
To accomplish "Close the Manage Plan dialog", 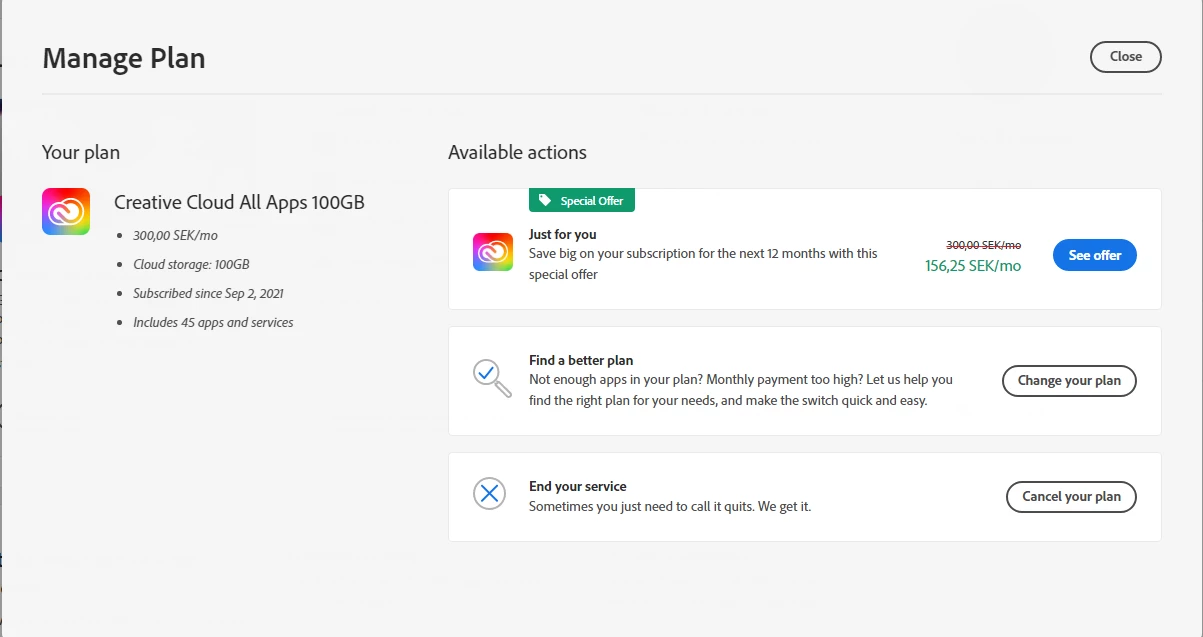I will coord(1125,57).
